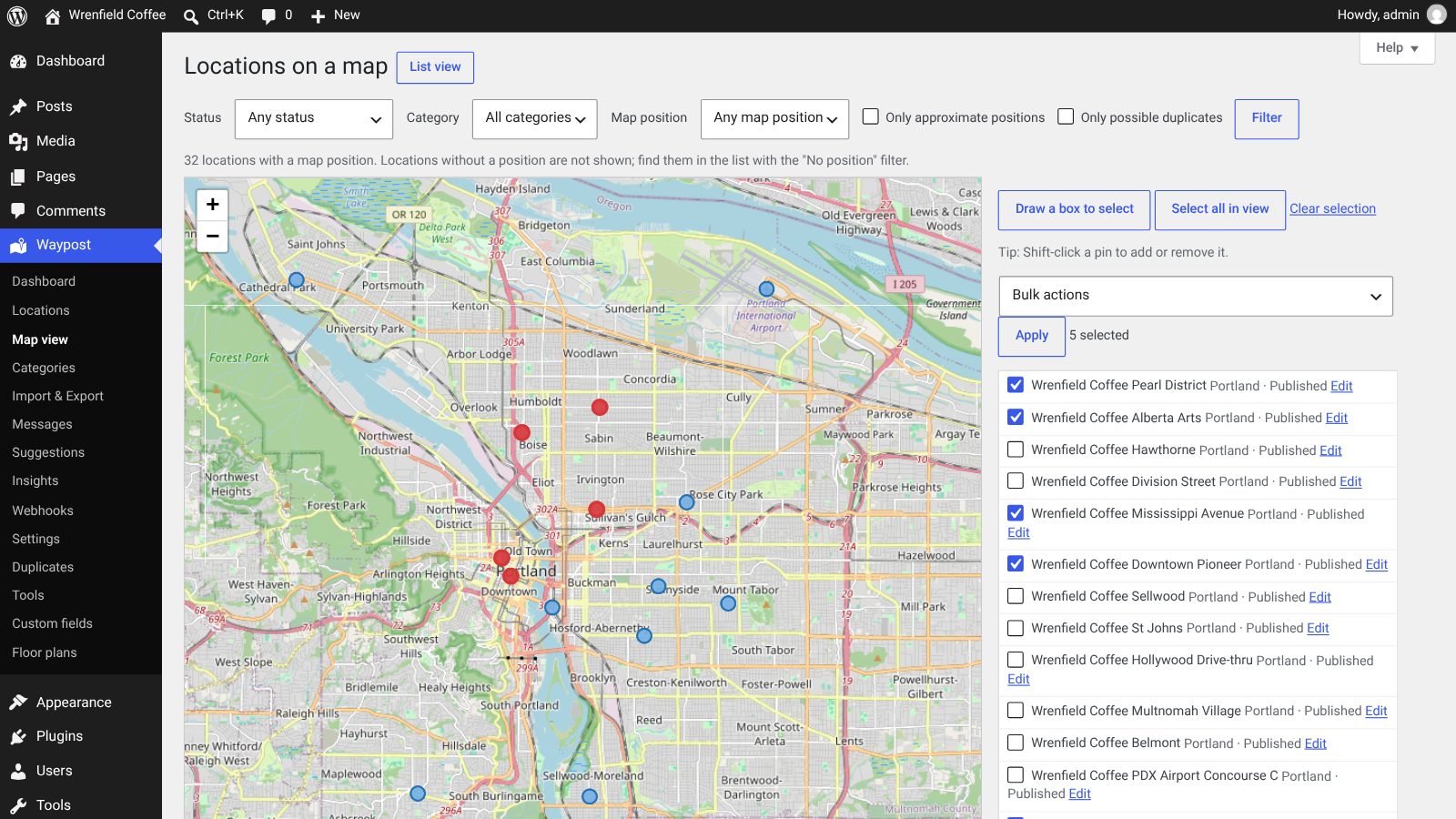The image size is (1456, 819).
Task: Edit Wrenfield Coffee PDX Airport Concourse C
Action: [1079, 794]
